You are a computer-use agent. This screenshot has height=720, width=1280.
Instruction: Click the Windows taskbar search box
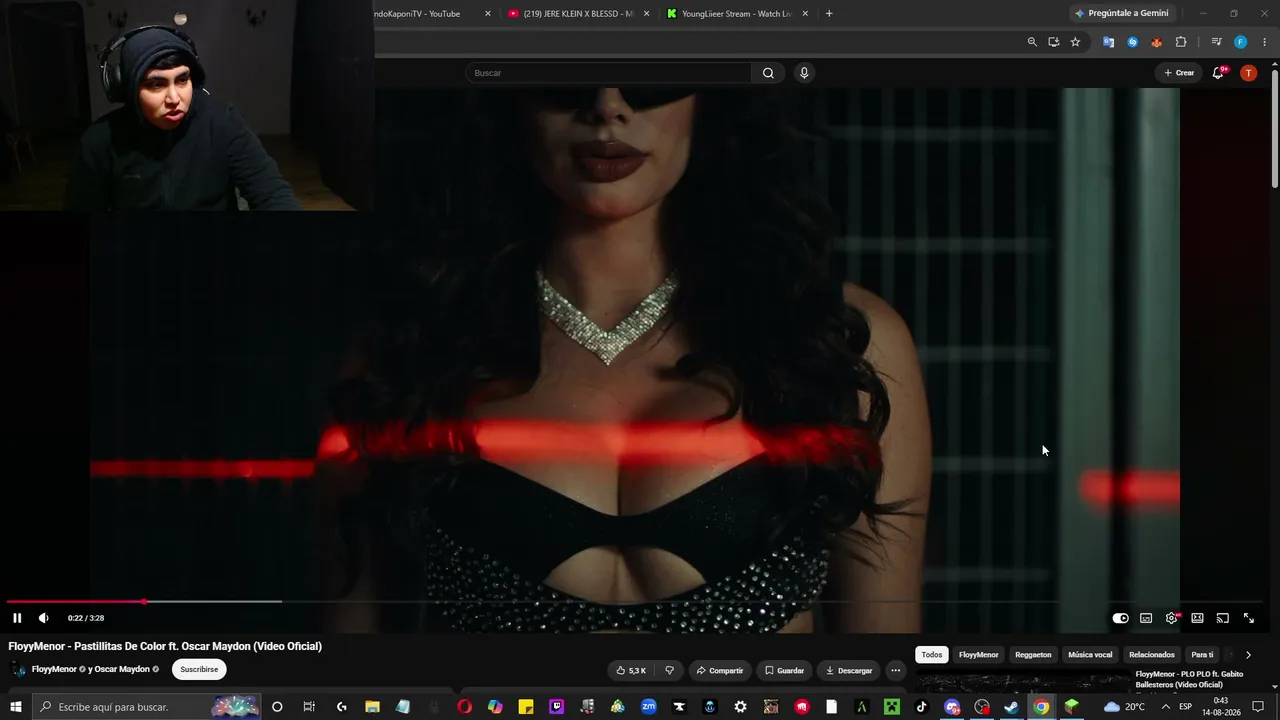point(147,707)
